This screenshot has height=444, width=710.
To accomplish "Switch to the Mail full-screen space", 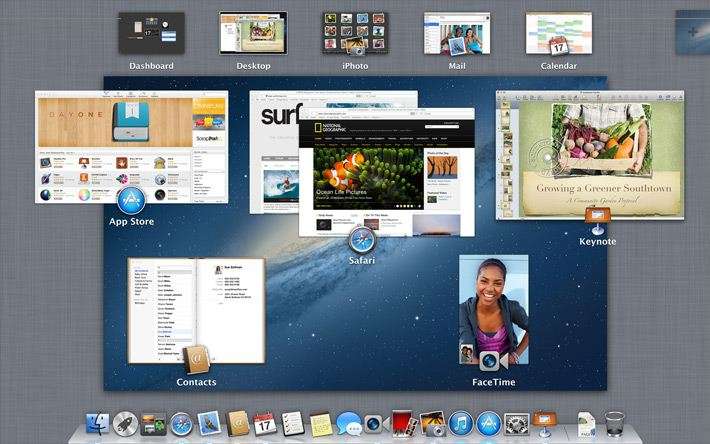I will click(x=457, y=33).
